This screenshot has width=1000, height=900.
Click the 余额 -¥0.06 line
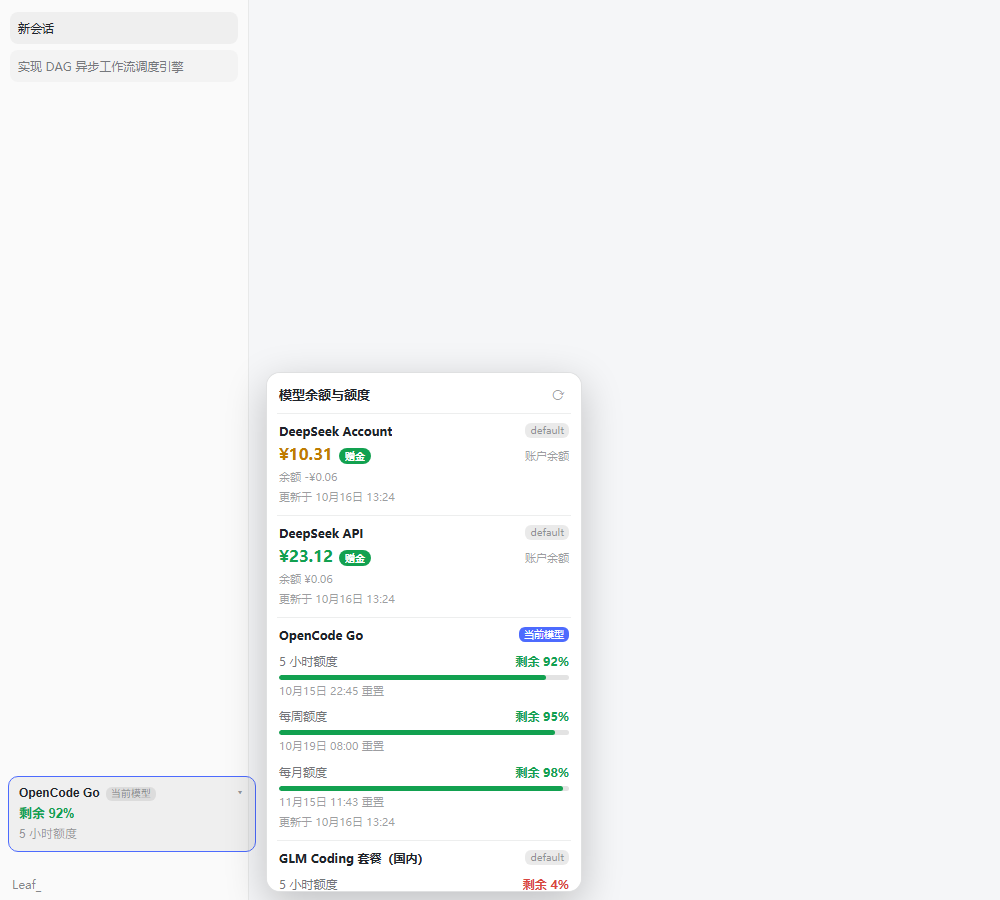[x=308, y=477]
